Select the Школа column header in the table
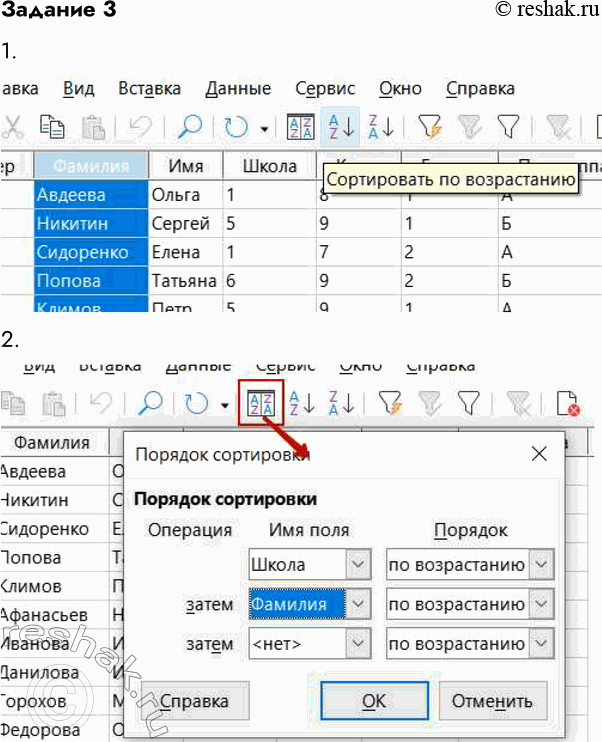The height and width of the screenshot is (742, 602). tap(262, 166)
